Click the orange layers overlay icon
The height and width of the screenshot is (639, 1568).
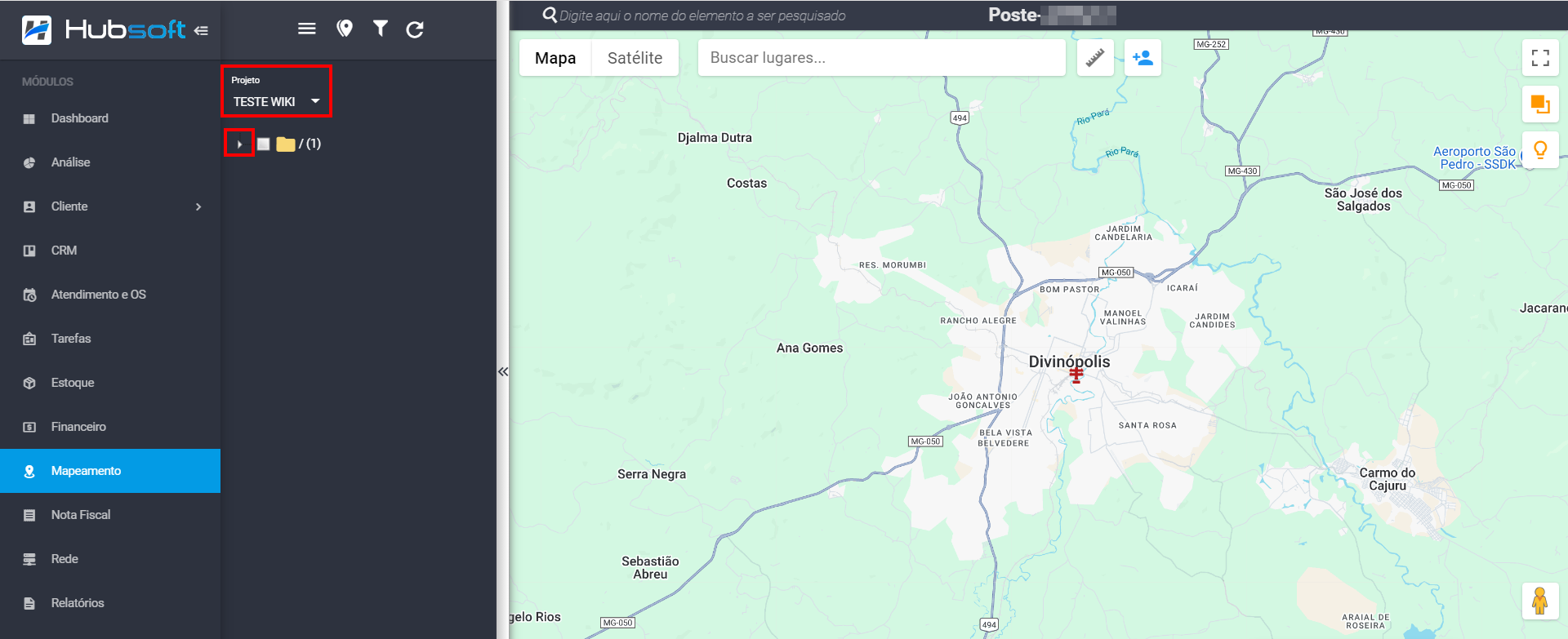[1540, 104]
